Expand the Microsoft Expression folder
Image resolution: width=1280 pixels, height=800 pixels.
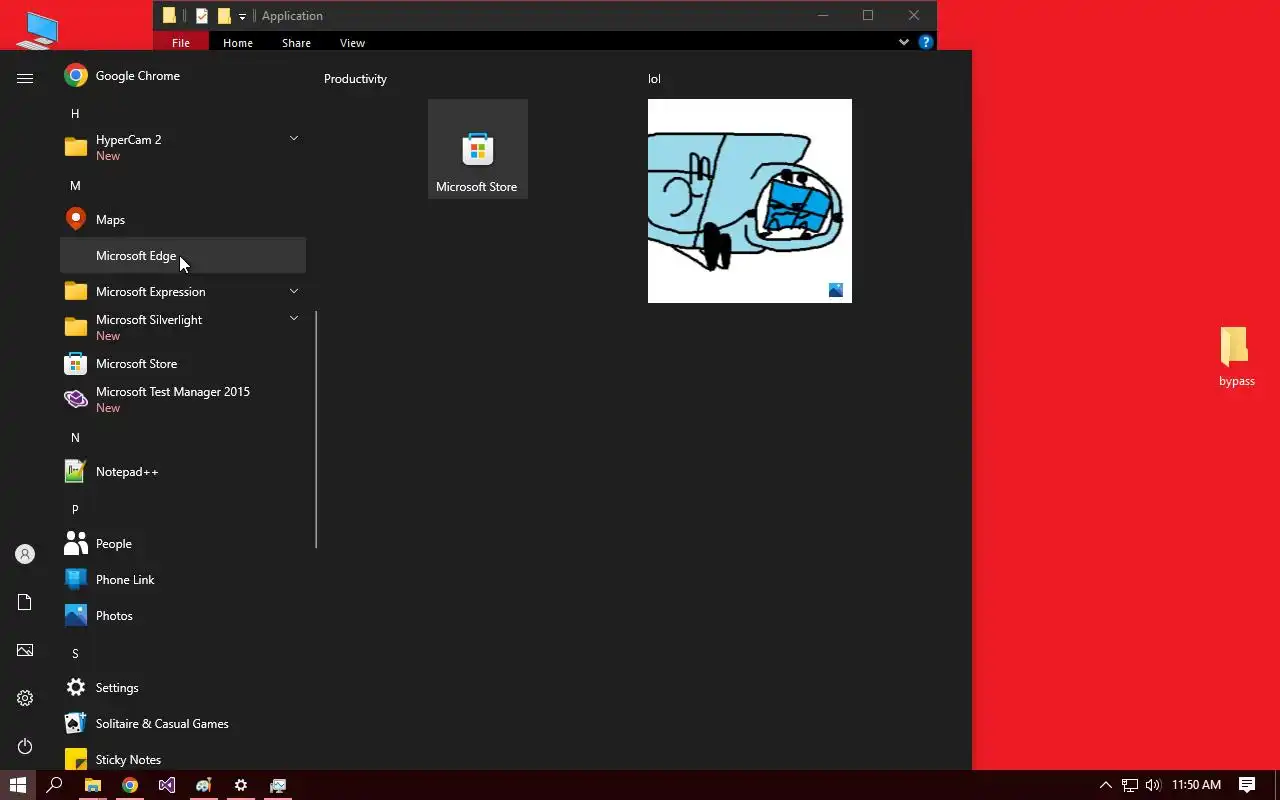[183, 292]
